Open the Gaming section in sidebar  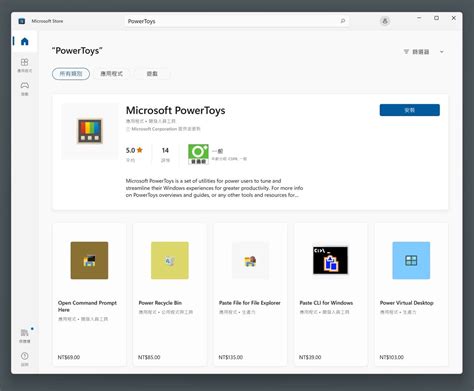pos(25,88)
